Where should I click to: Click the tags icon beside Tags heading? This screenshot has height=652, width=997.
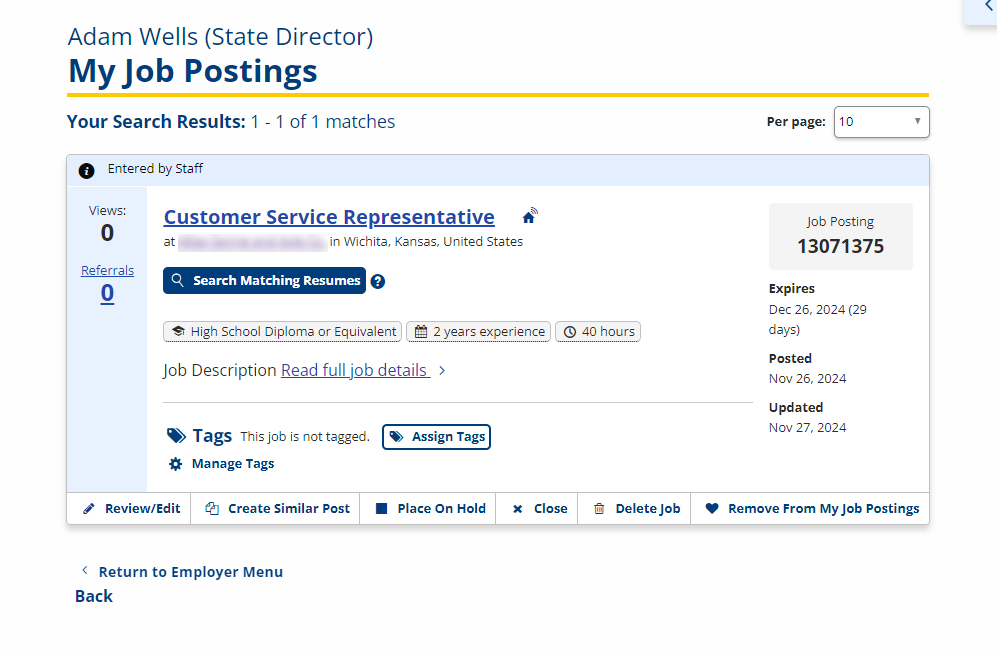tap(176, 436)
